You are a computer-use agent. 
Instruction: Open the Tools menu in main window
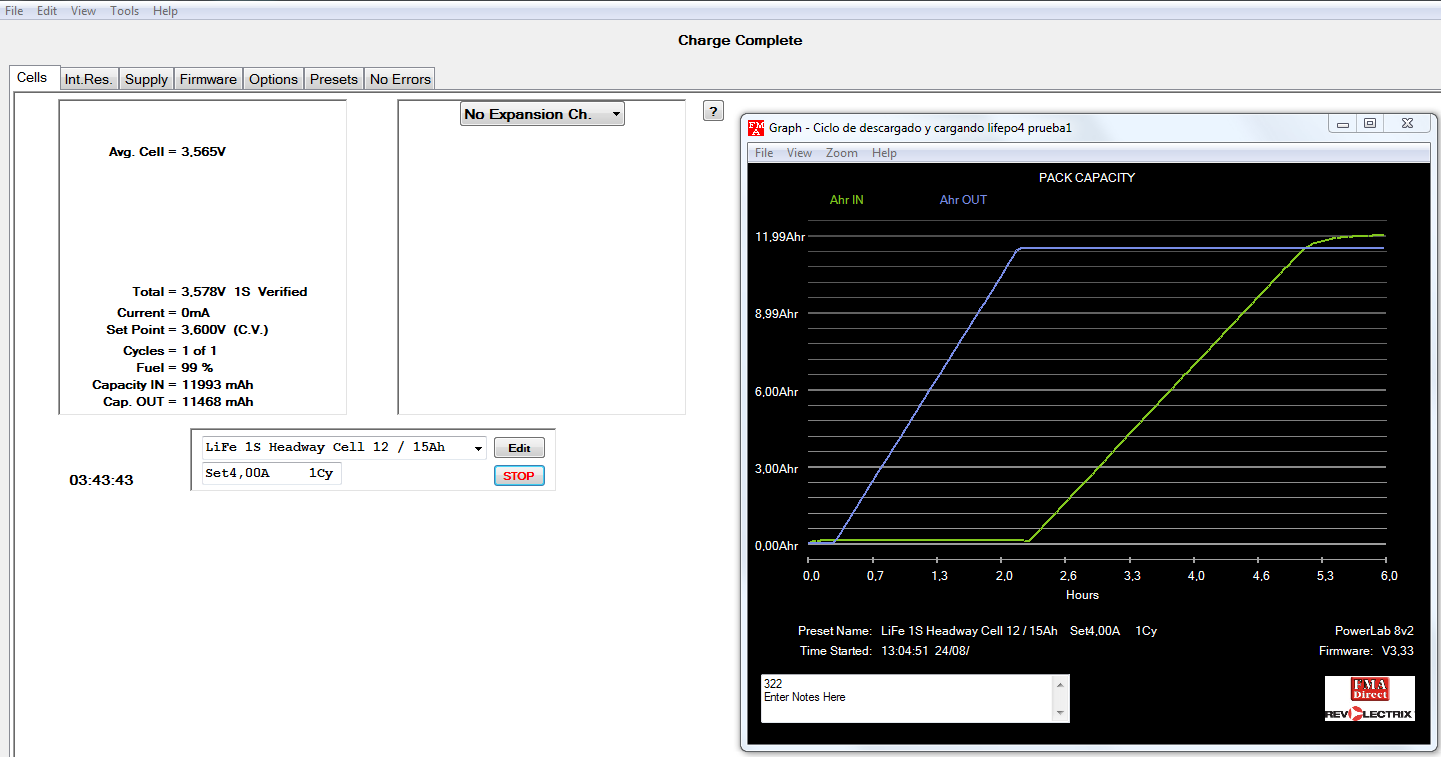(125, 11)
